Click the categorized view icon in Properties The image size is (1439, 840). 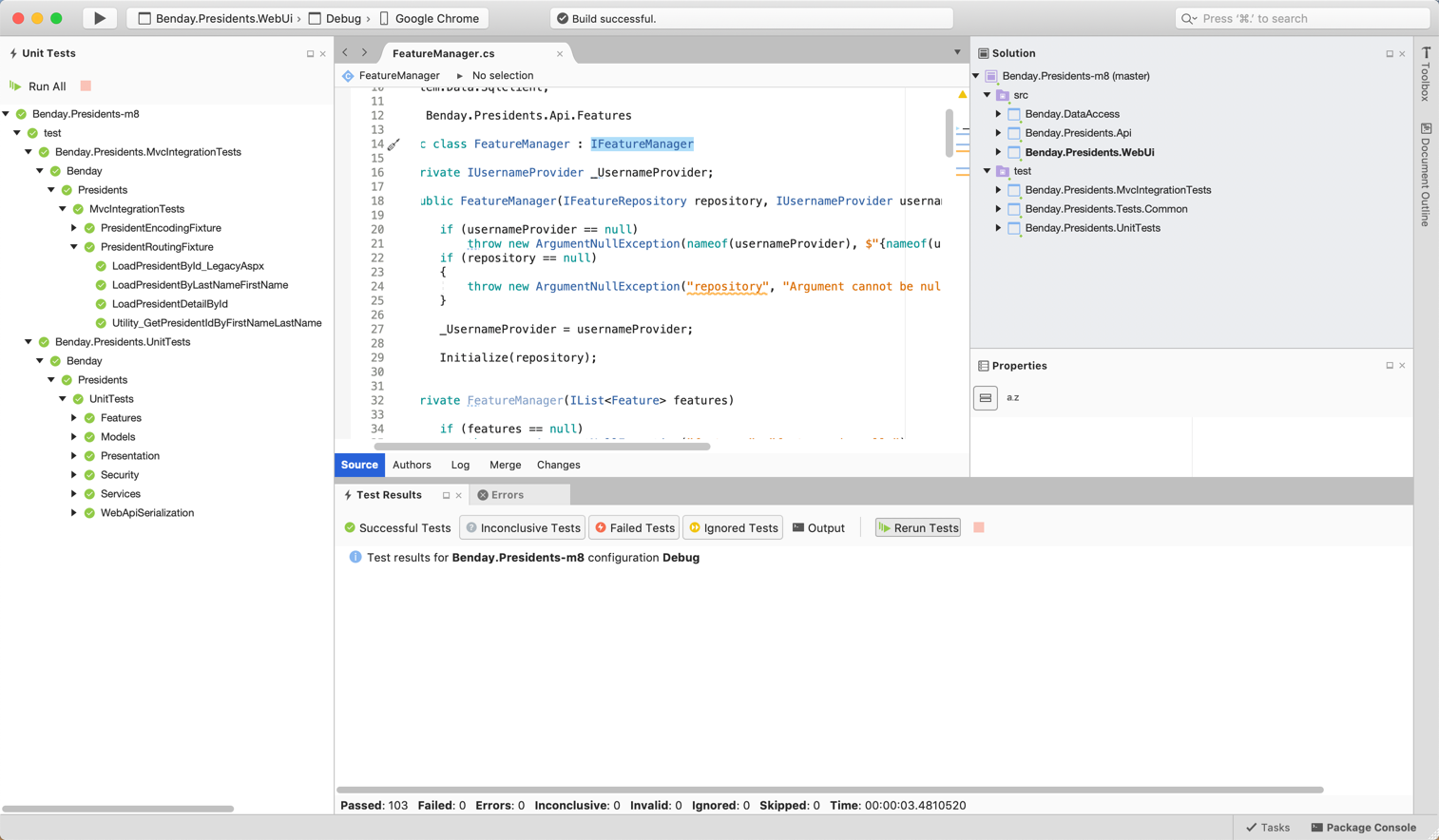point(986,398)
